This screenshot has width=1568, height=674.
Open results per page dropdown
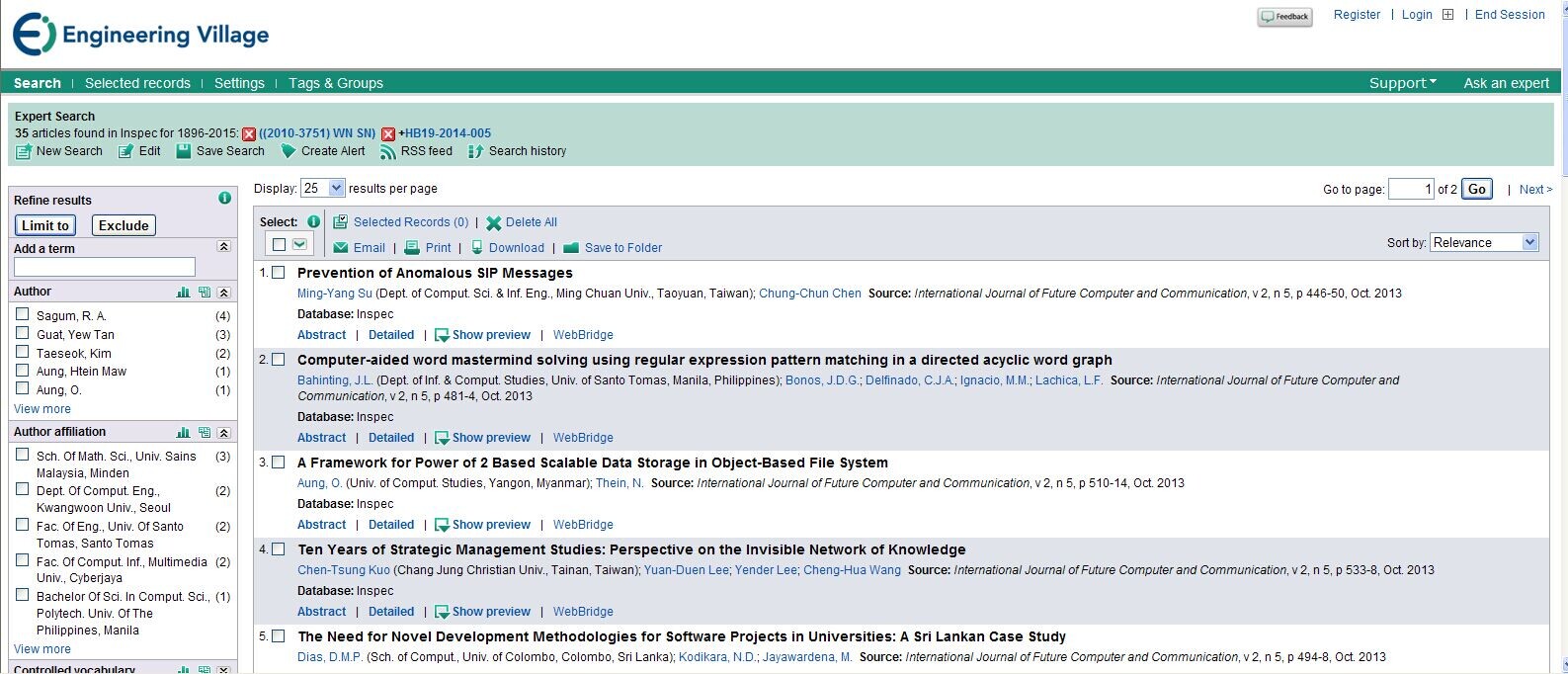[323, 188]
